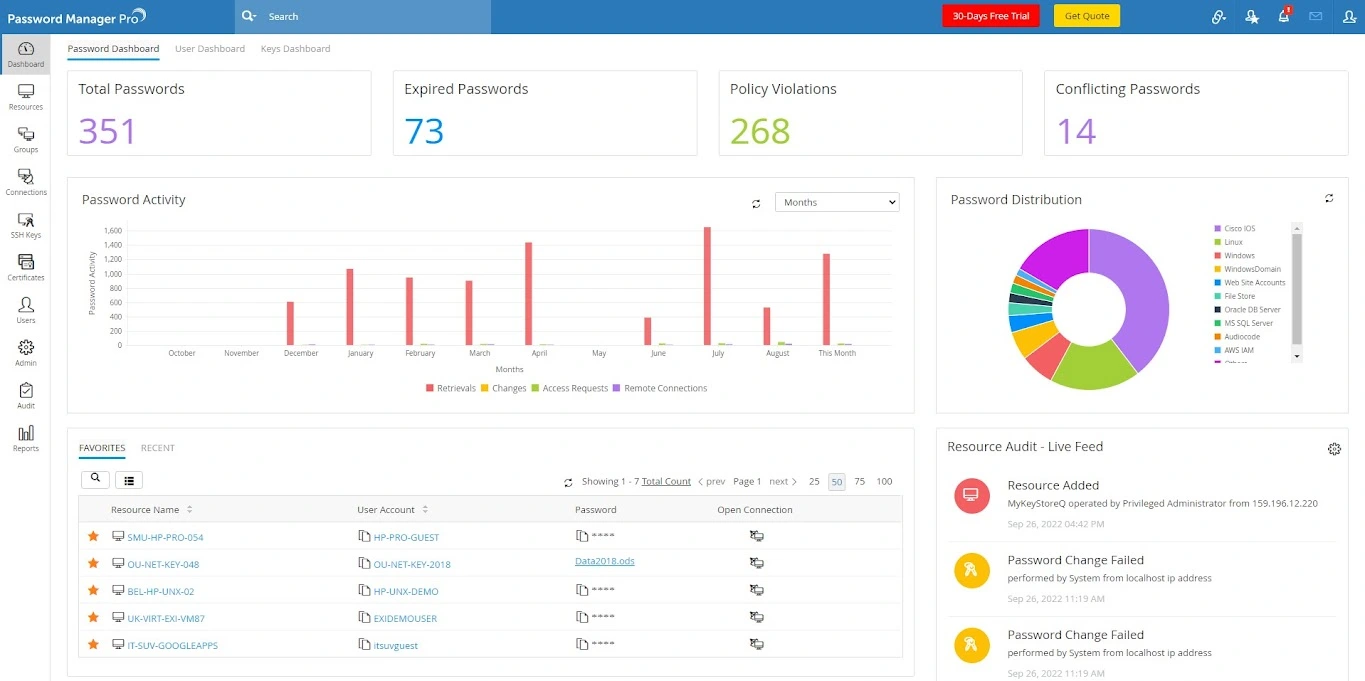This screenshot has height=681, width=1365.
Task: Expand the search filter dropdown arrow
Action: coord(250,16)
